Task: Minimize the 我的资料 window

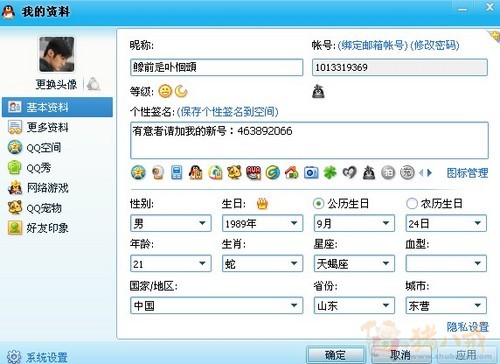Action: [463, 9]
